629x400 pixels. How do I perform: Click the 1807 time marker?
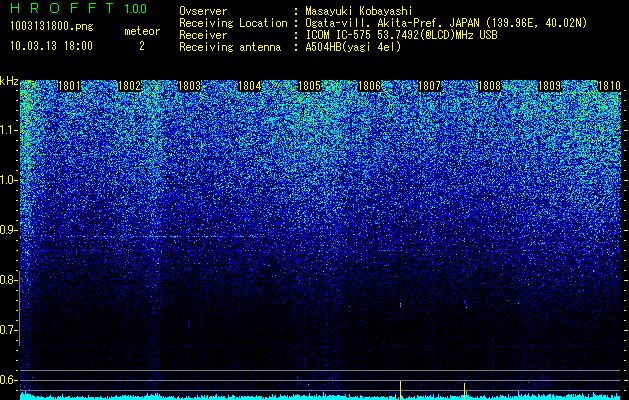pos(429,86)
